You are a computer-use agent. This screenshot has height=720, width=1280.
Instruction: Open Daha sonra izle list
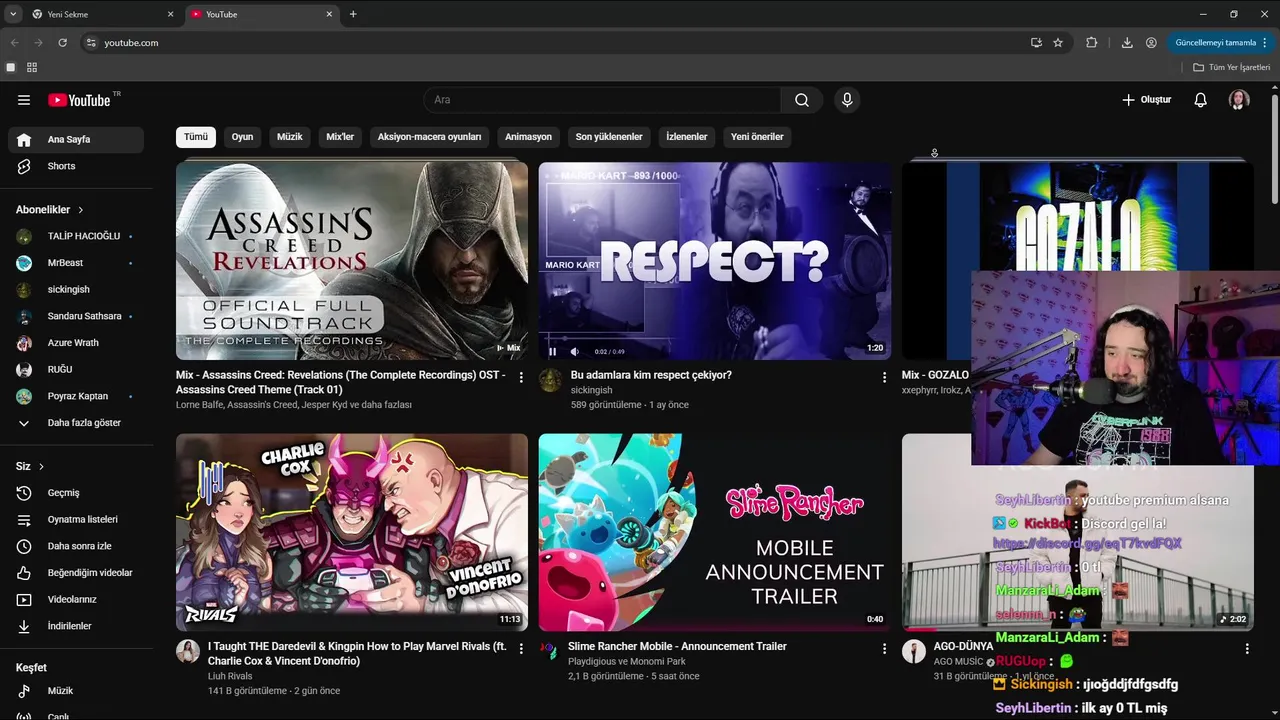[x=76, y=546]
